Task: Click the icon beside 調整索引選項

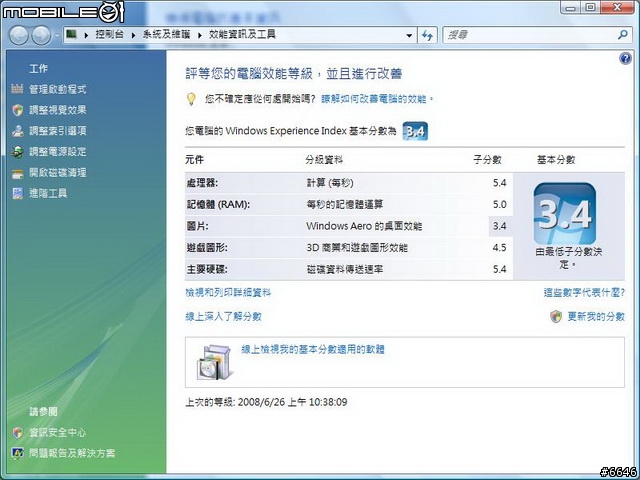Action: point(18,131)
